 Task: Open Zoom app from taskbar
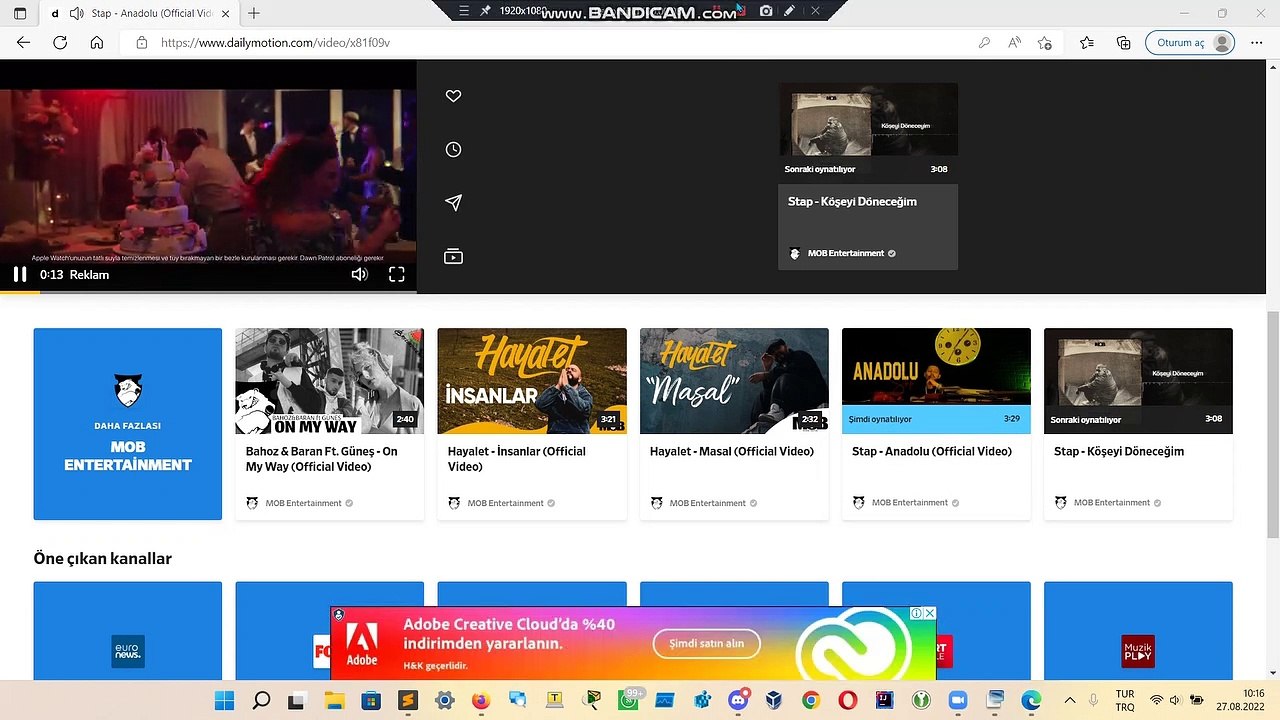click(958, 700)
